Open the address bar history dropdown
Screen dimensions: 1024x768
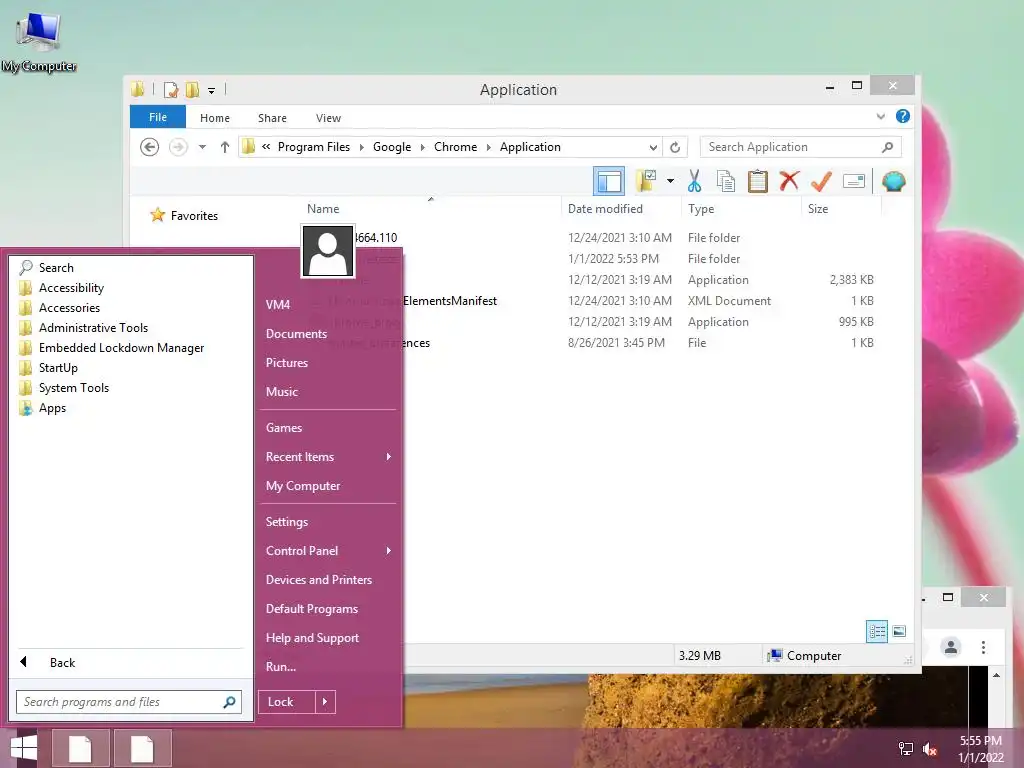[652, 147]
